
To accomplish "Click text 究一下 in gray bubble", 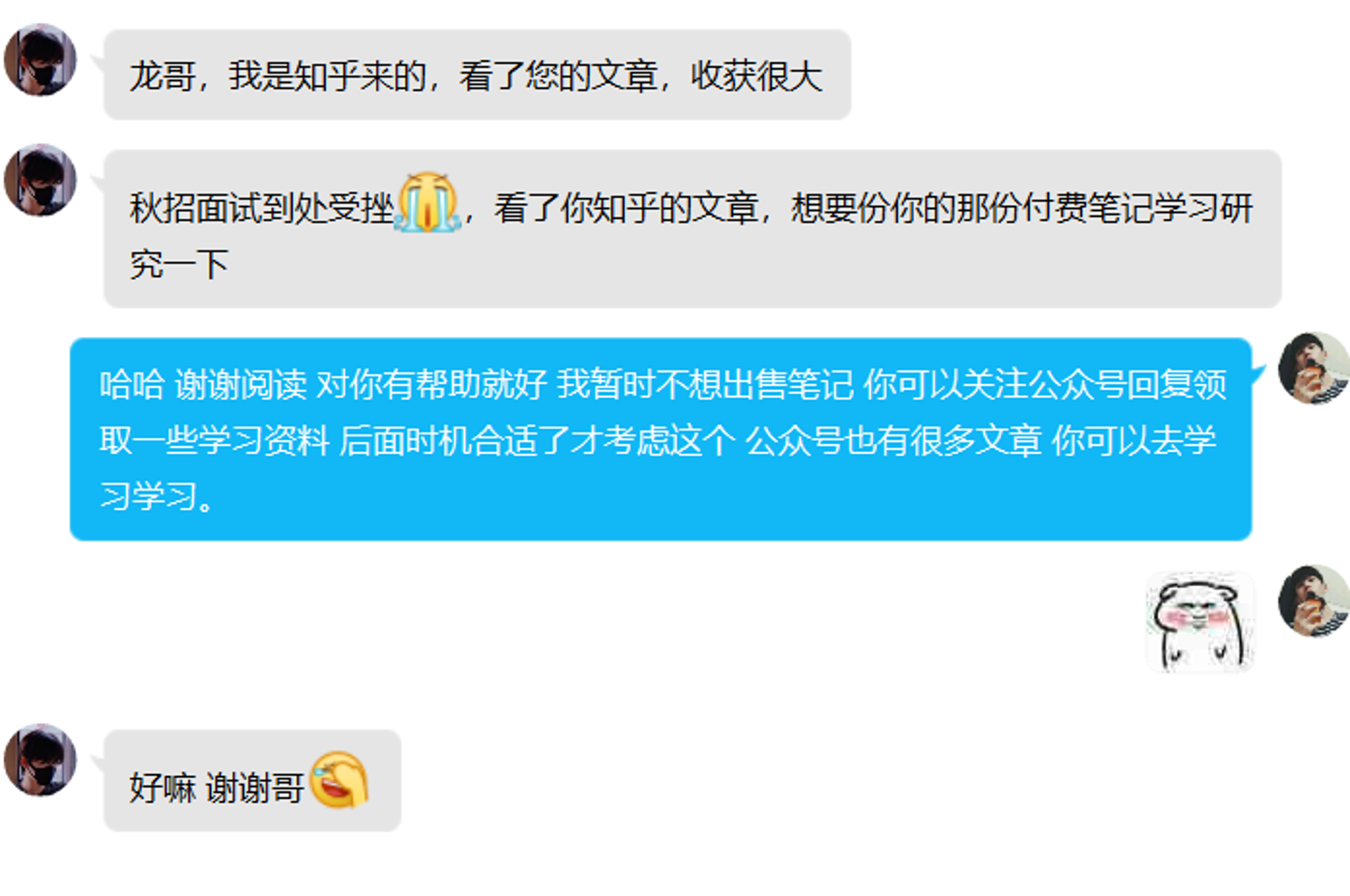I will (180, 264).
